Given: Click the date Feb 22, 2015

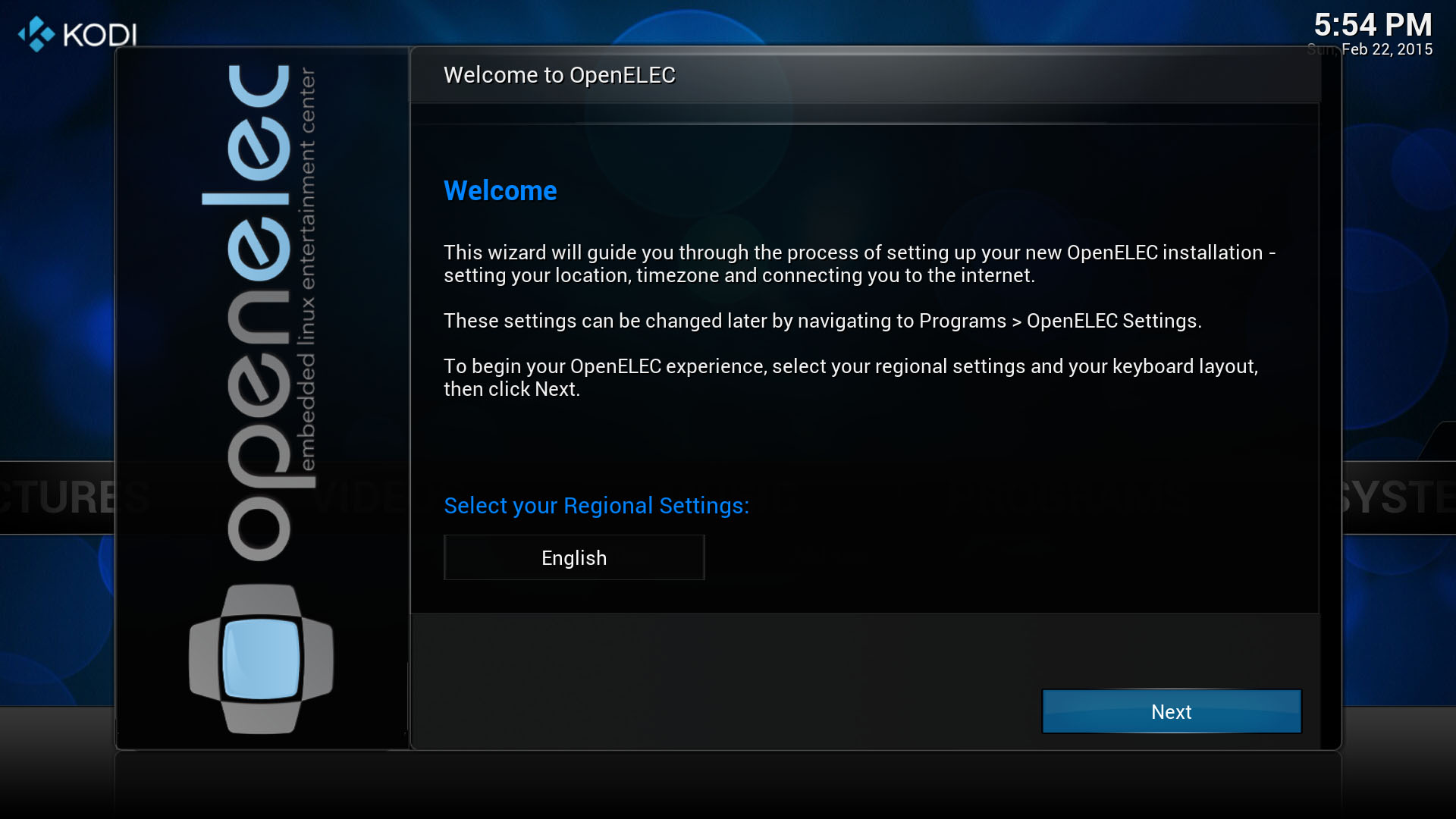Looking at the screenshot, I should coord(1386,49).
